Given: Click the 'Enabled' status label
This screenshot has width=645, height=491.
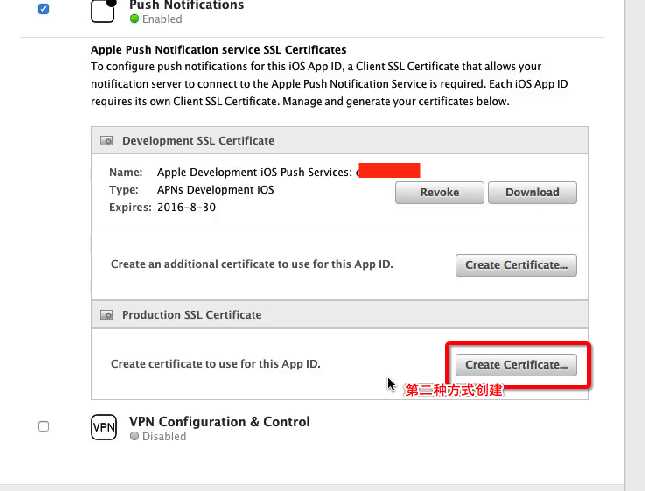Looking at the screenshot, I should click(x=162, y=19).
